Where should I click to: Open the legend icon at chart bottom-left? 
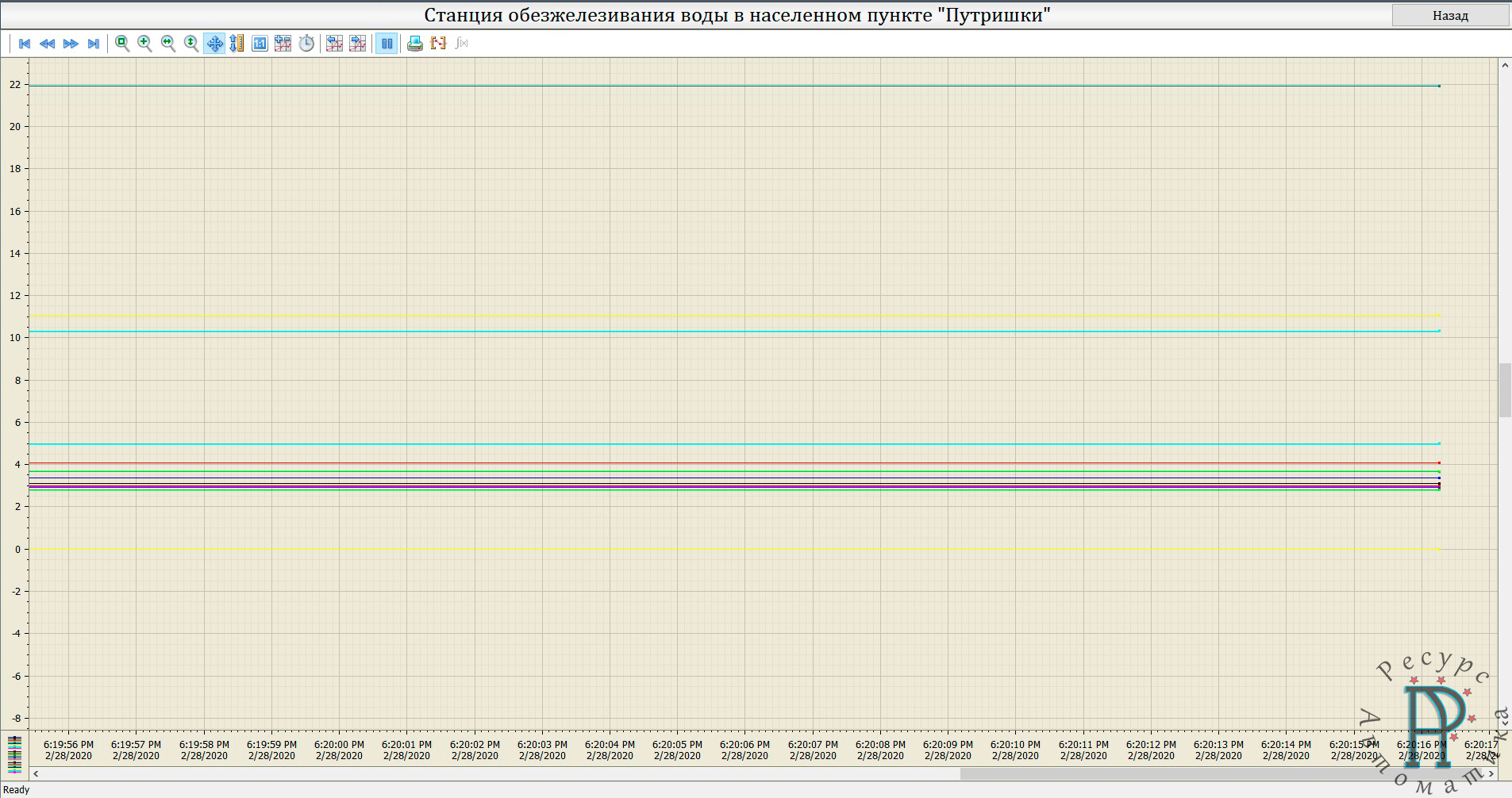coord(15,754)
